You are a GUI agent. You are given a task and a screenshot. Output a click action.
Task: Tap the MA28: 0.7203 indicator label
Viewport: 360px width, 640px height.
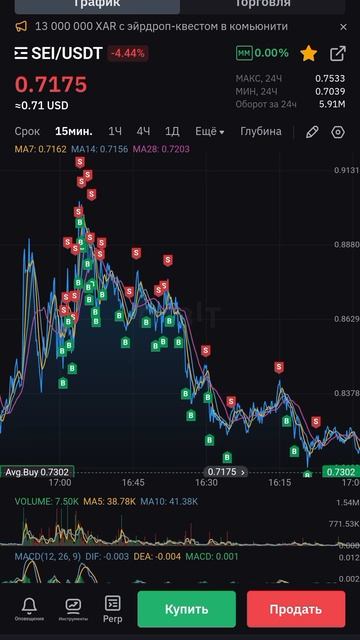161,149
